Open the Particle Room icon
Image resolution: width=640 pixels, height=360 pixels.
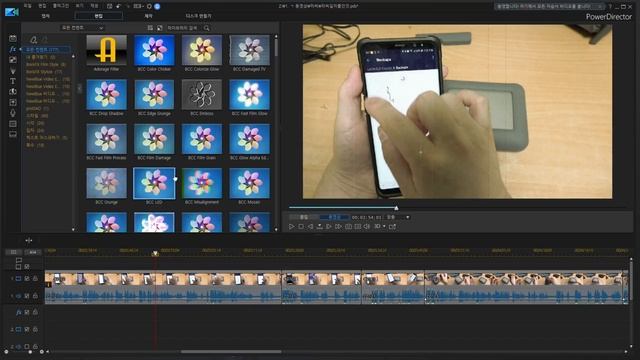coord(13,71)
